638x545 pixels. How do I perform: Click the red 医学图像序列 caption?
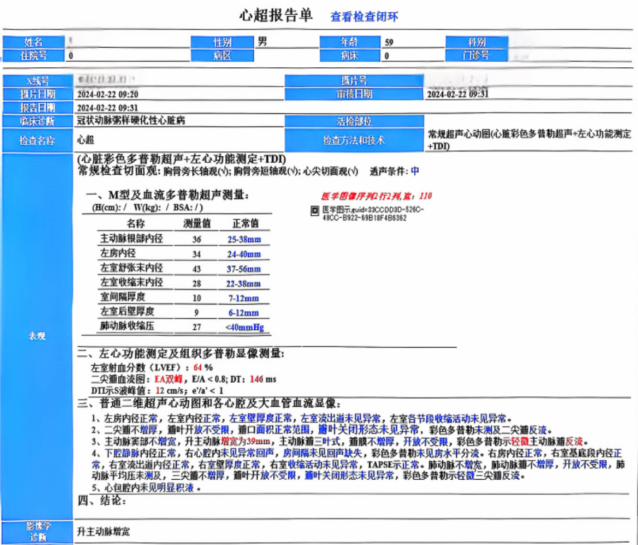click(376, 196)
